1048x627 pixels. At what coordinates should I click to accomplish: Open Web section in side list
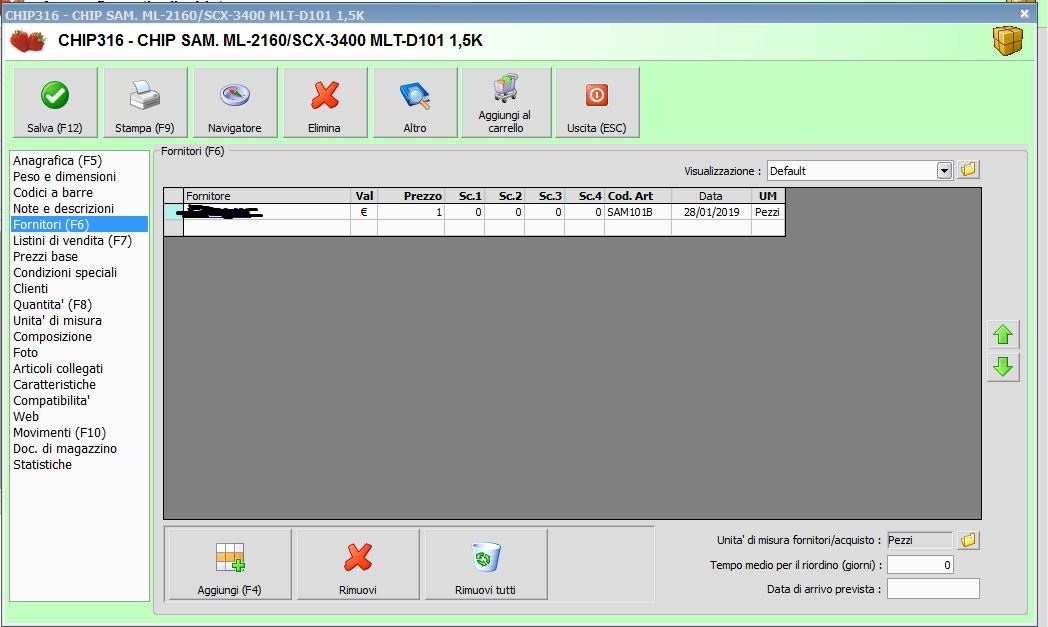[26, 417]
